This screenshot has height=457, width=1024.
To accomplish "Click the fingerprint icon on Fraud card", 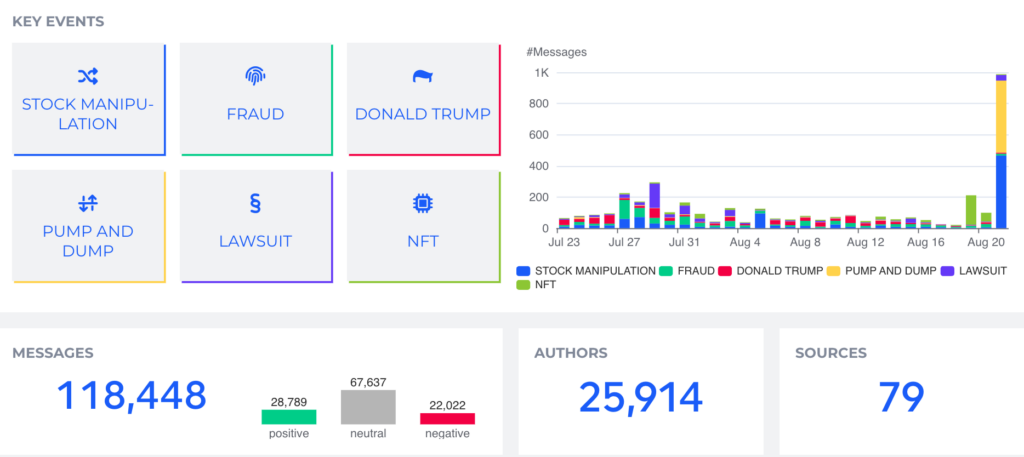I will click(255, 76).
